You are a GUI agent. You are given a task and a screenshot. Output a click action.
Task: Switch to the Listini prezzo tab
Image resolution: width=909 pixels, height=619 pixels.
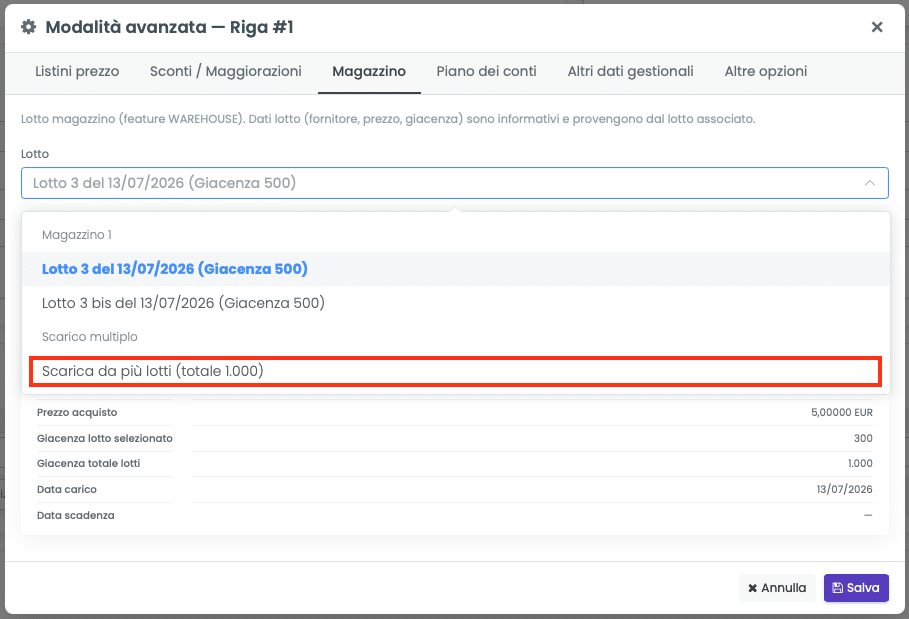click(77, 71)
